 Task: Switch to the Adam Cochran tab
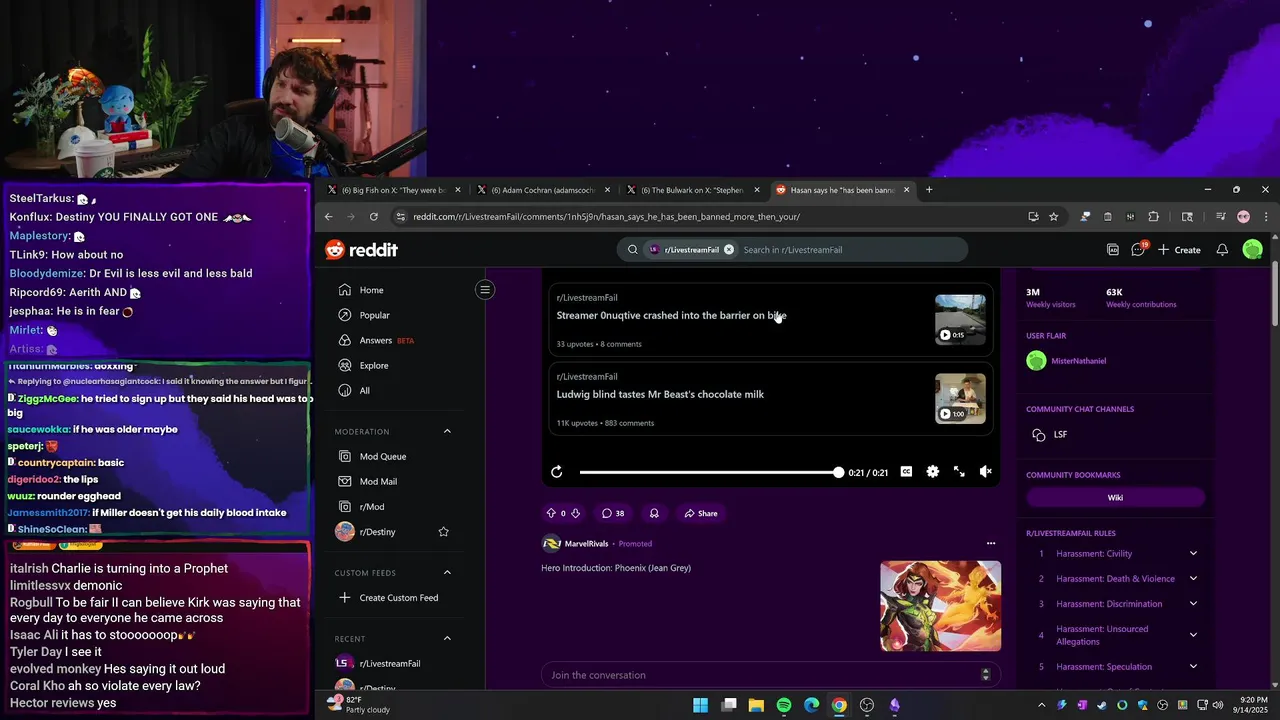[543, 190]
